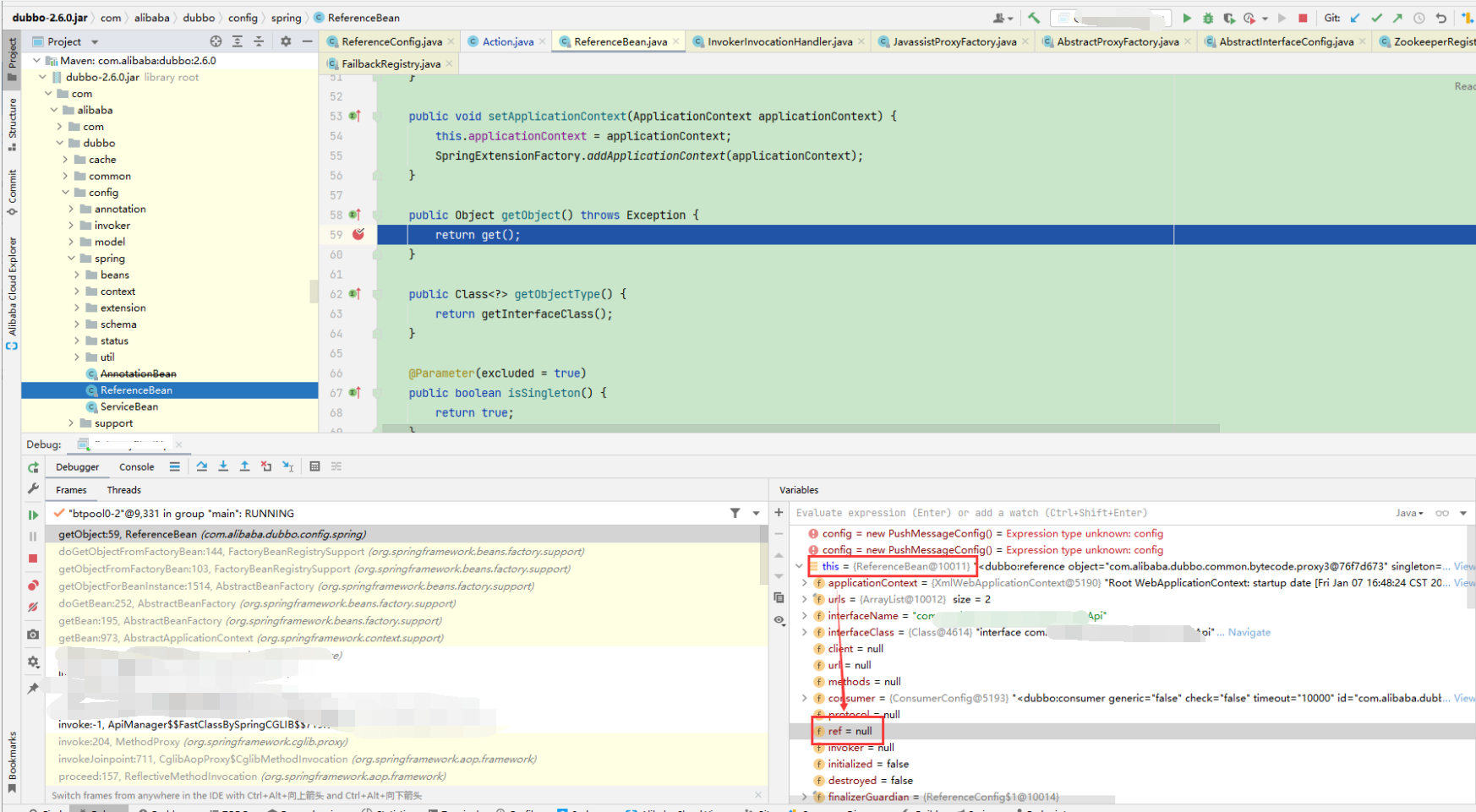
Task: Open the Console tab in debug panel
Action: 137,466
